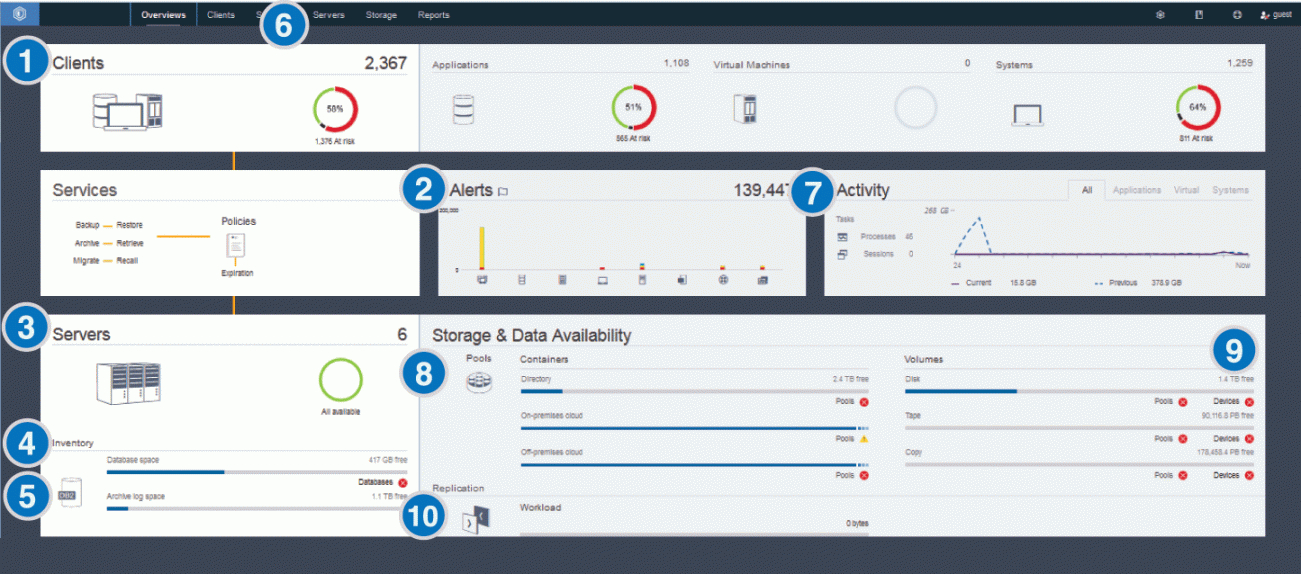
Task: Click the Systems laptop icon
Action: pyautogui.click(x=1027, y=115)
